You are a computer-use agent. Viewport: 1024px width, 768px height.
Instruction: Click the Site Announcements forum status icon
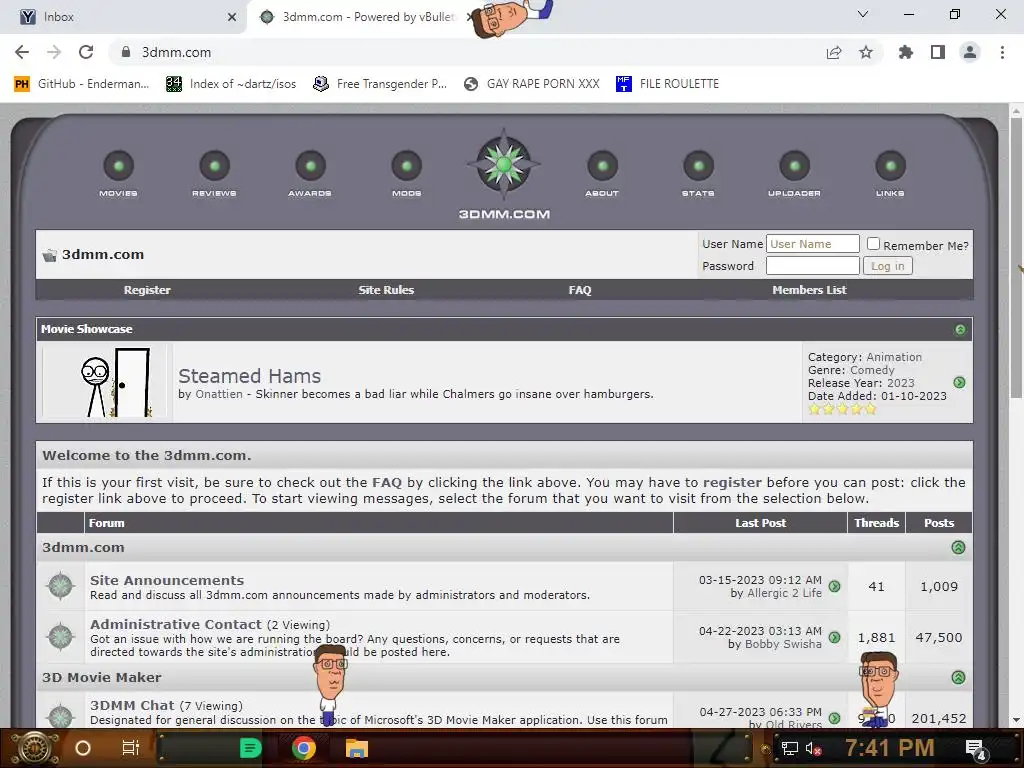pyautogui.click(x=61, y=586)
